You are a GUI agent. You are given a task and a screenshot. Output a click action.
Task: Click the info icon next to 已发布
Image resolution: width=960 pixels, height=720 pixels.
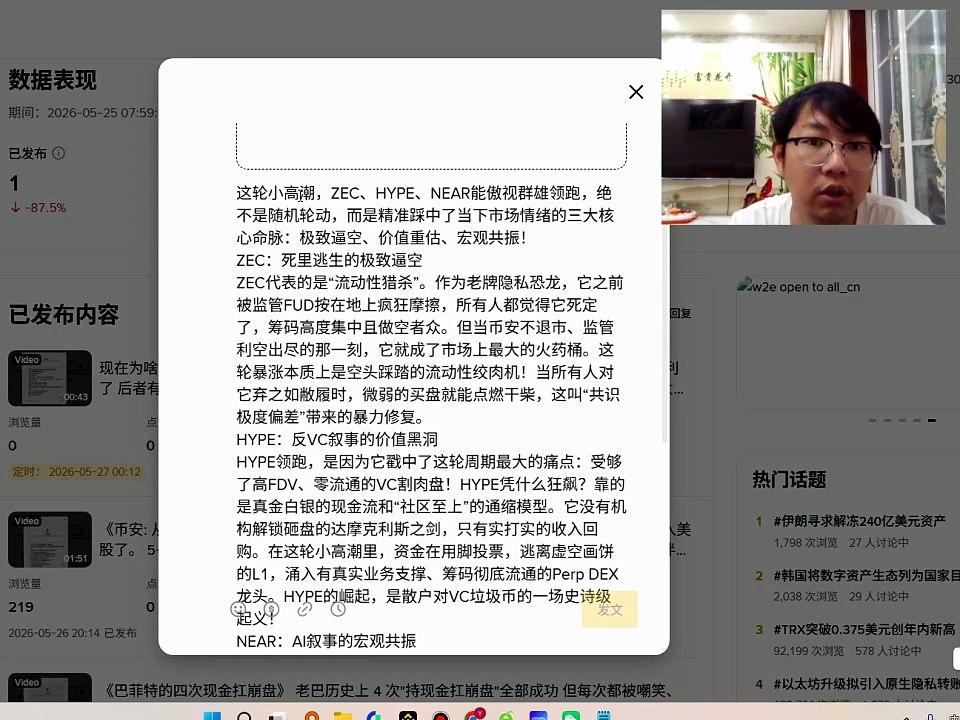pos(58,153)
